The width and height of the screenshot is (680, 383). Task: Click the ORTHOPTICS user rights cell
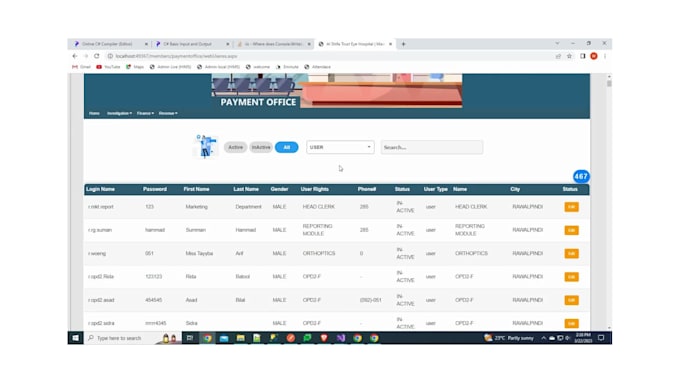[319, 253]
